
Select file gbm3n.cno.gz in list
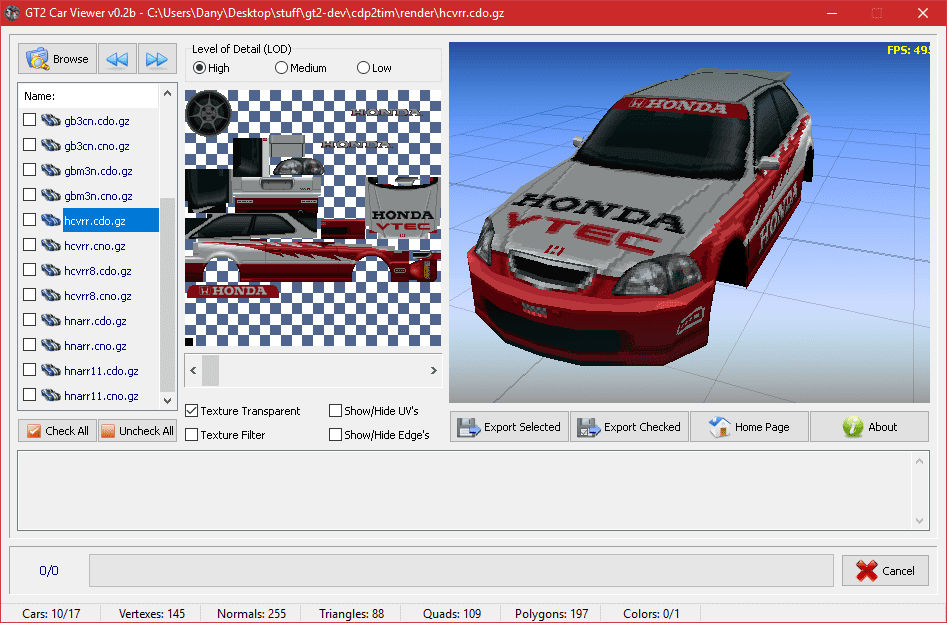tap(98, 196)
